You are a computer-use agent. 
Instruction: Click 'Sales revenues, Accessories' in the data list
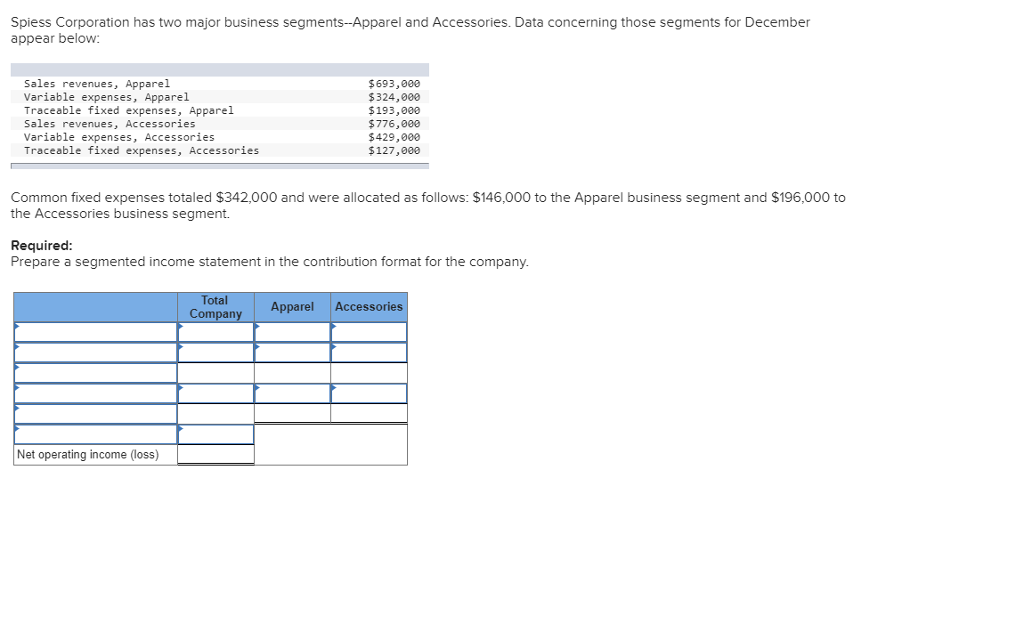110,123
